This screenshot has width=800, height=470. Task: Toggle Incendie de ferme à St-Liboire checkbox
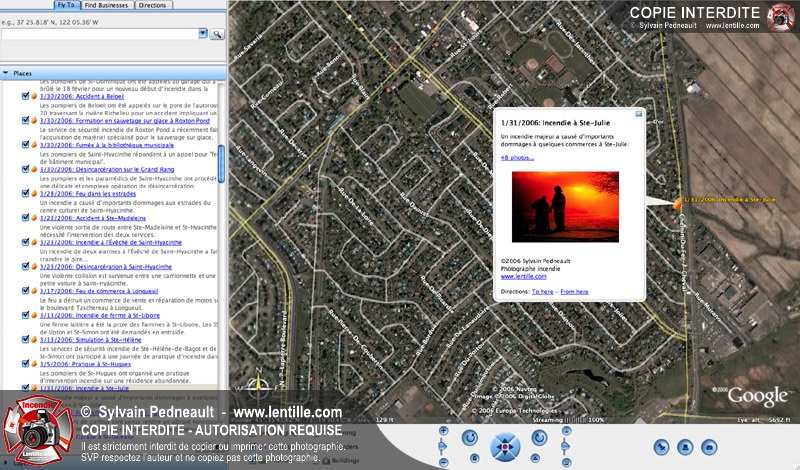pyautogui.click(x=25, y=315)
